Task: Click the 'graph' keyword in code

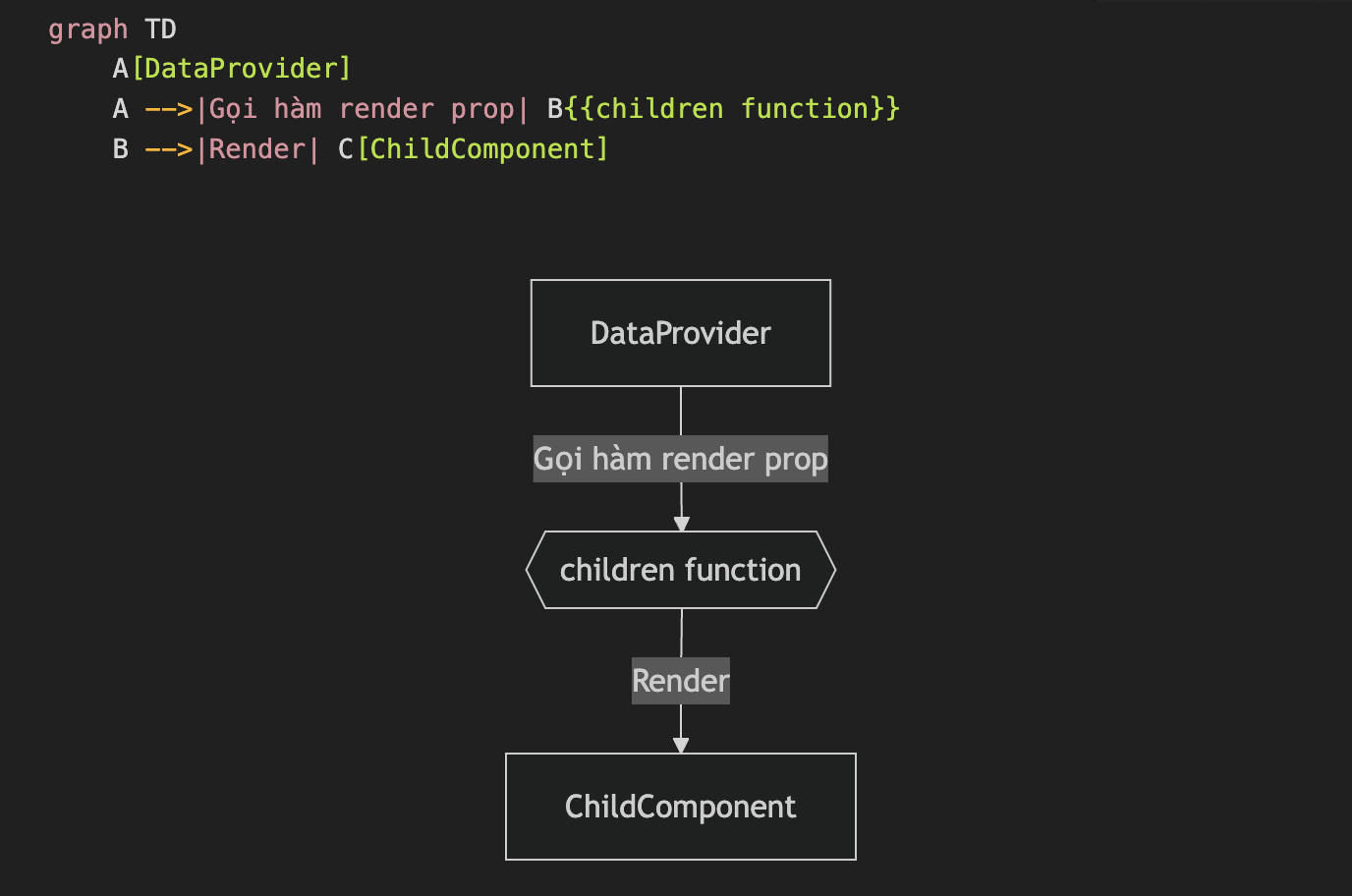Action: [87, 29]
